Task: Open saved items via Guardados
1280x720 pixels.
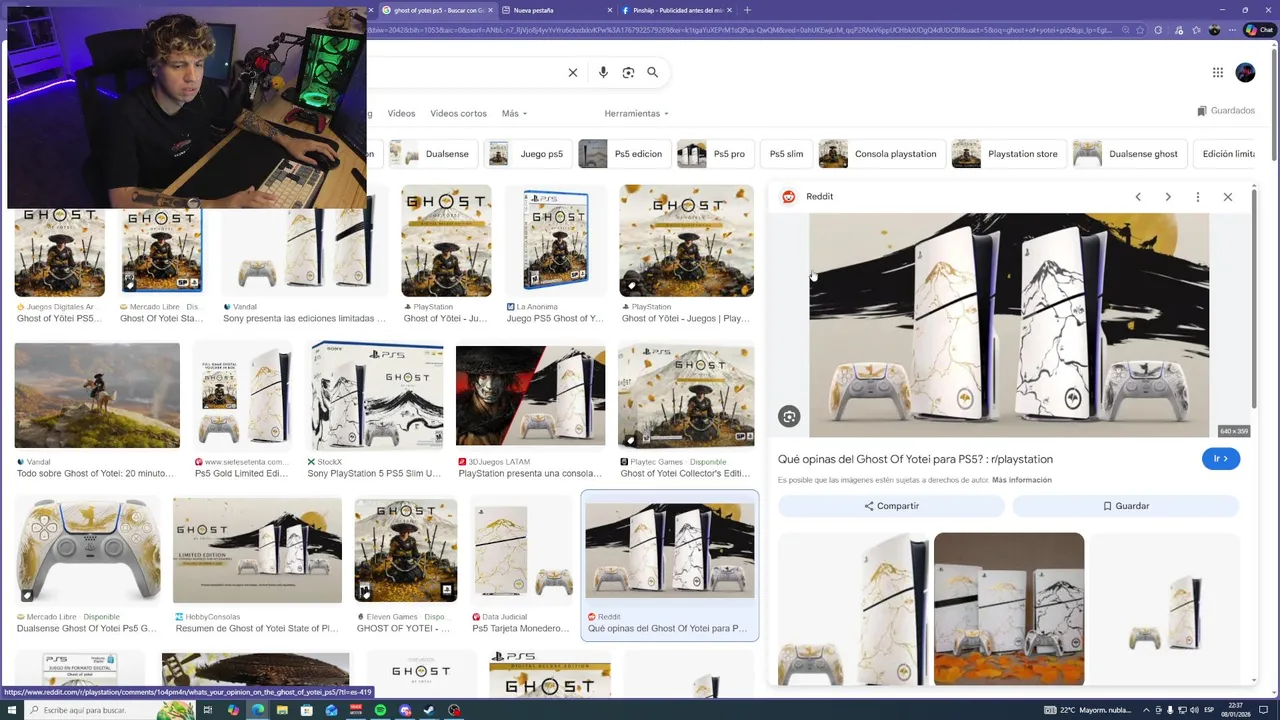Action: pyautogui.click(x=1226, y=111)
